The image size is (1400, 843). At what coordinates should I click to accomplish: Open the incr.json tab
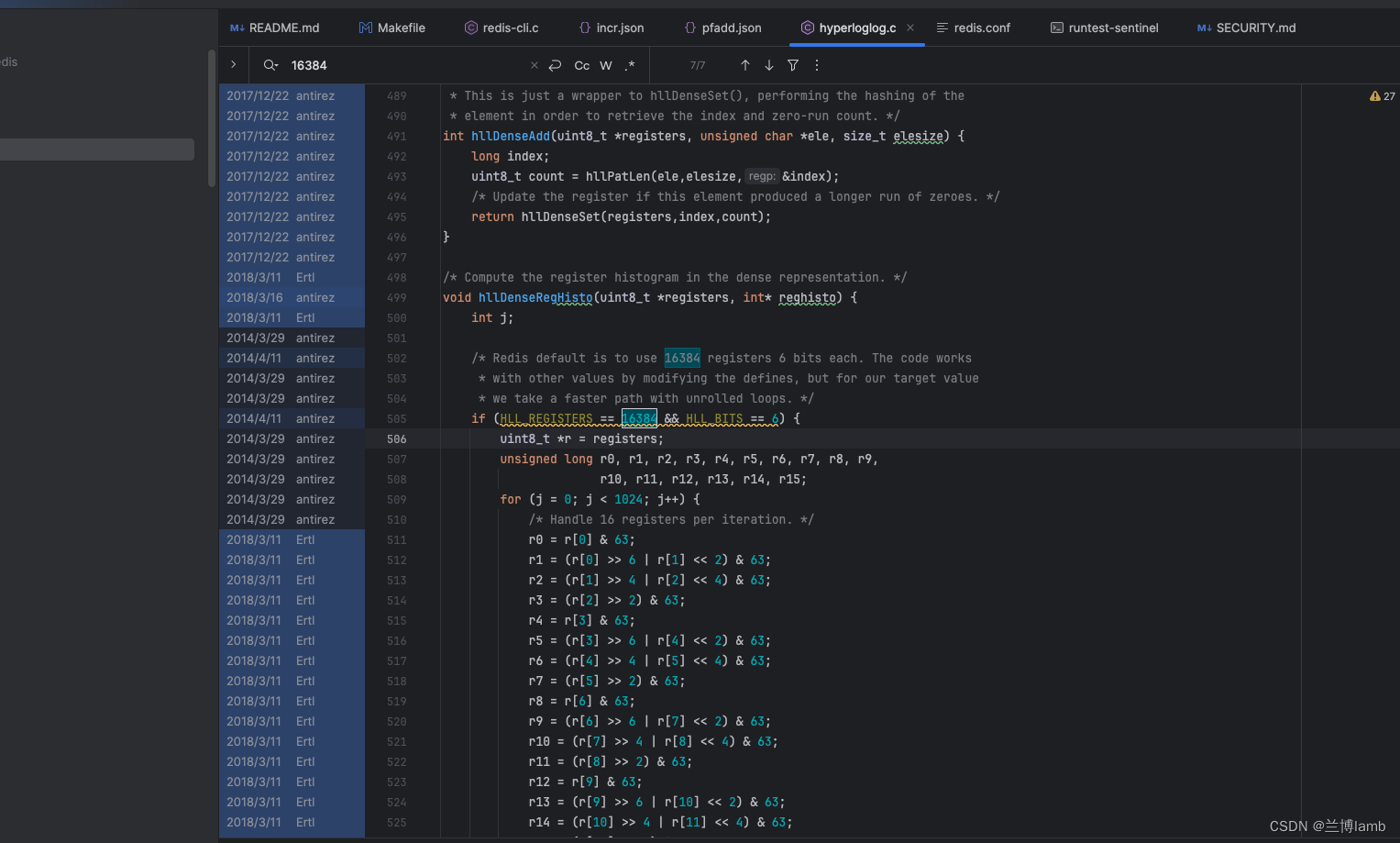pyautogui.click(x=612, y=28)
